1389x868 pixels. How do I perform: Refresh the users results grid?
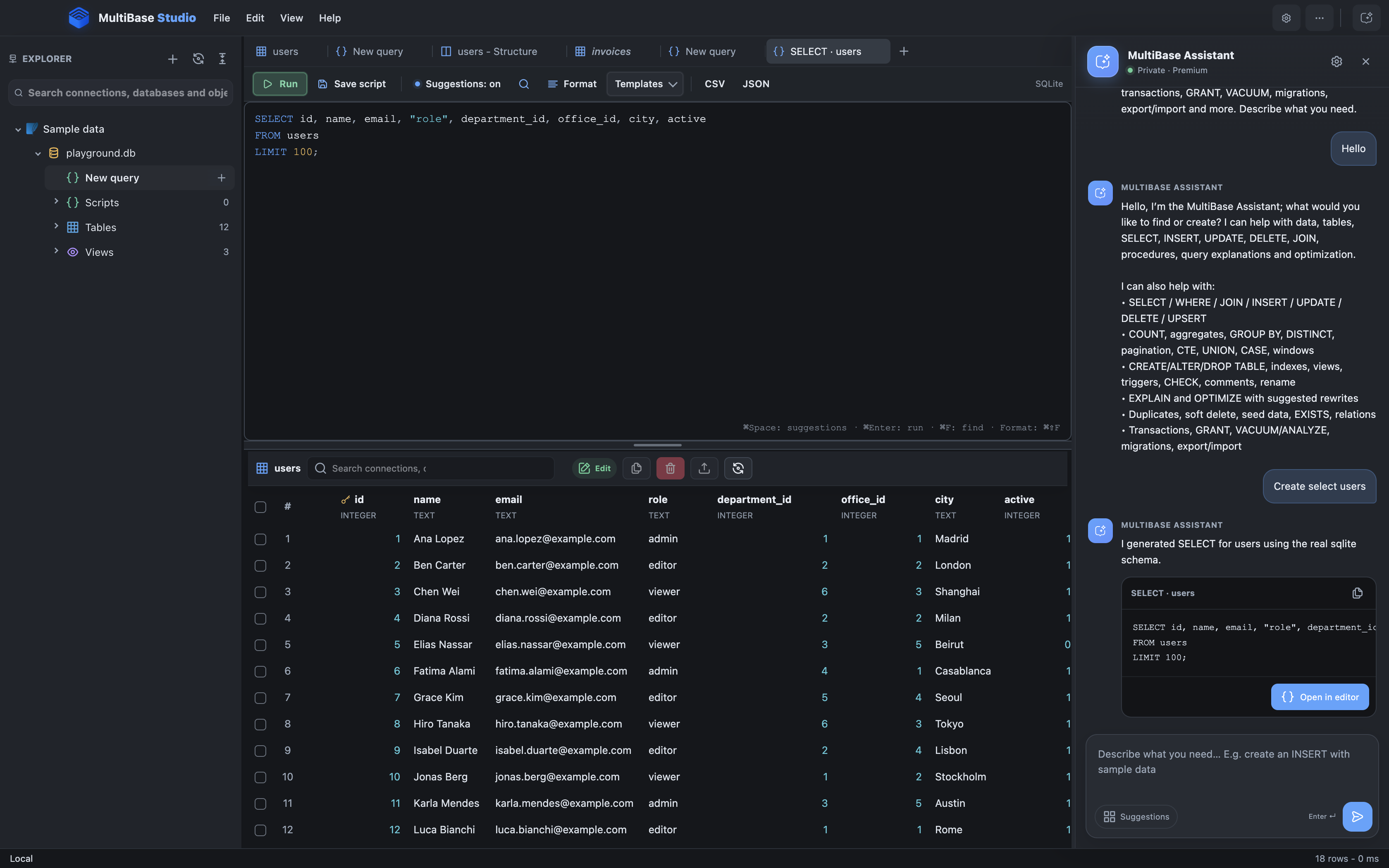(x=738, y=468)
